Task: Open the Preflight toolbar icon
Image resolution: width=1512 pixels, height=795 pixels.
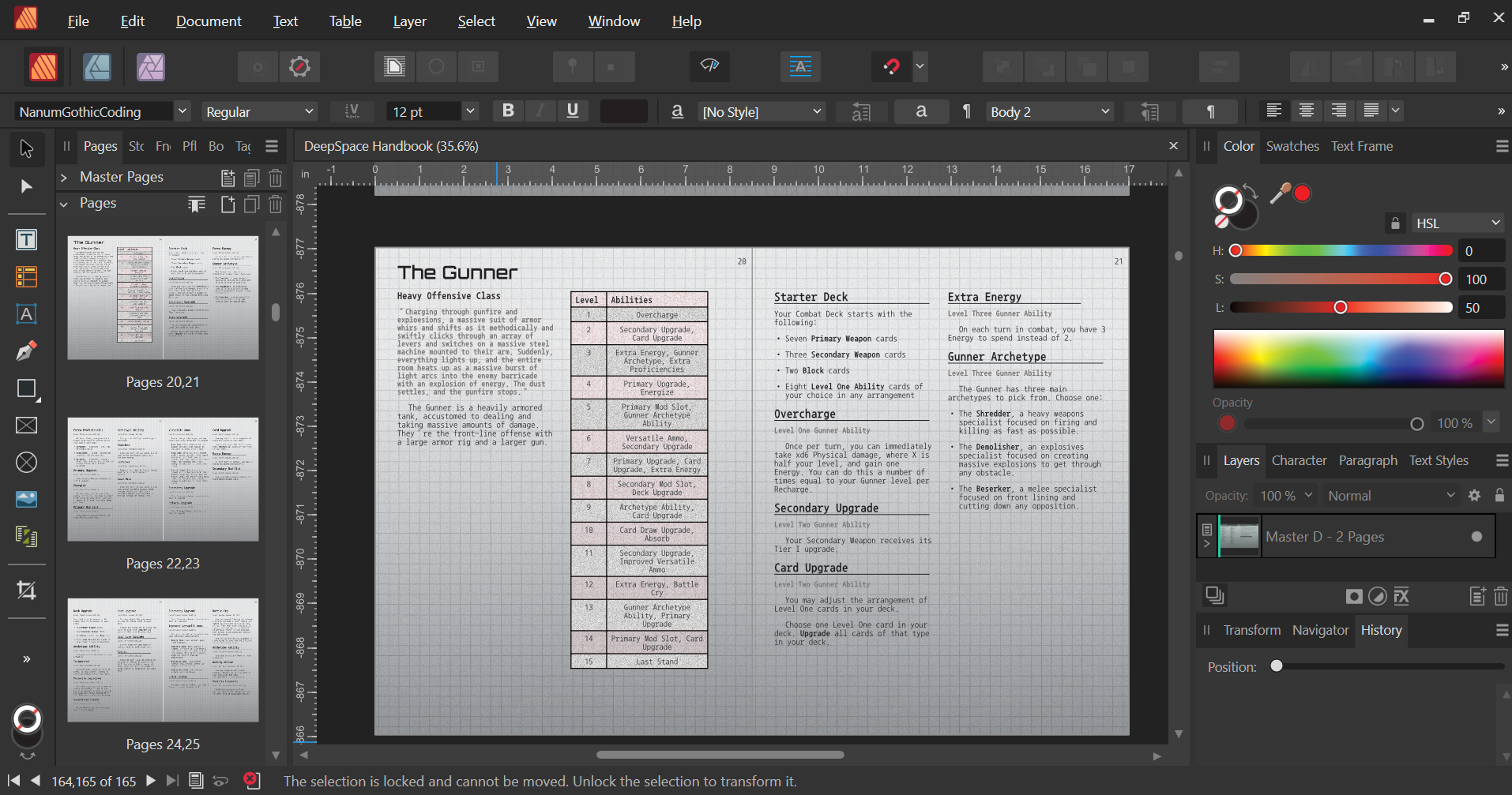Action: pos(709,67)
